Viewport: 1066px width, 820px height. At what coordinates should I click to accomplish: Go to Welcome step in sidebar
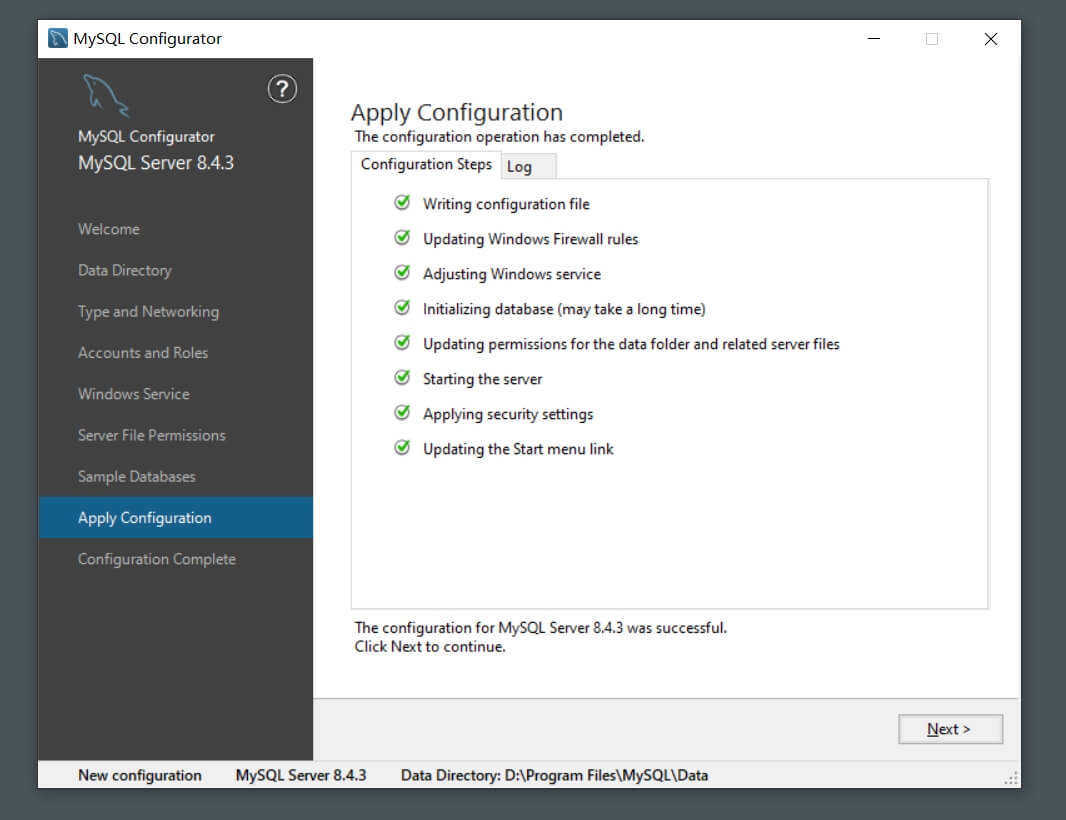[x=109, y=229]
